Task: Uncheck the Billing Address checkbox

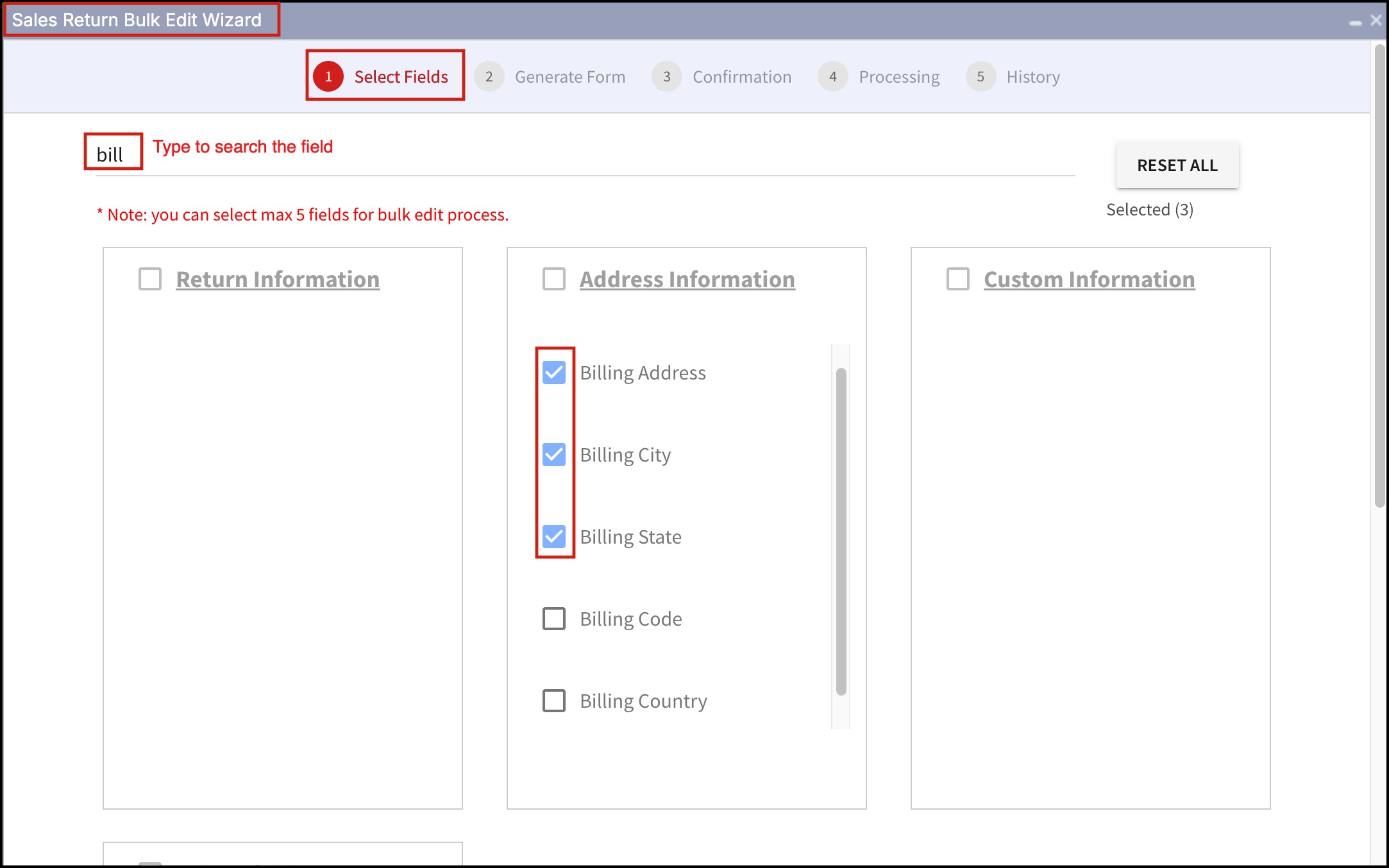Action: click(554, 372)
